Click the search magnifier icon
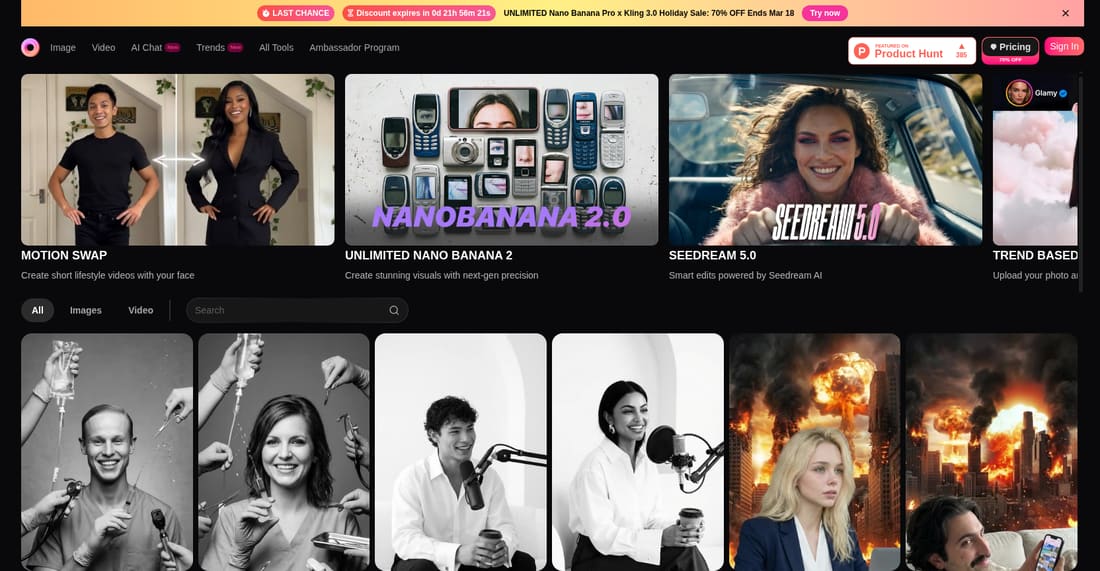Viewport: 1100px width, 571px height. click(x=394, y=310)
